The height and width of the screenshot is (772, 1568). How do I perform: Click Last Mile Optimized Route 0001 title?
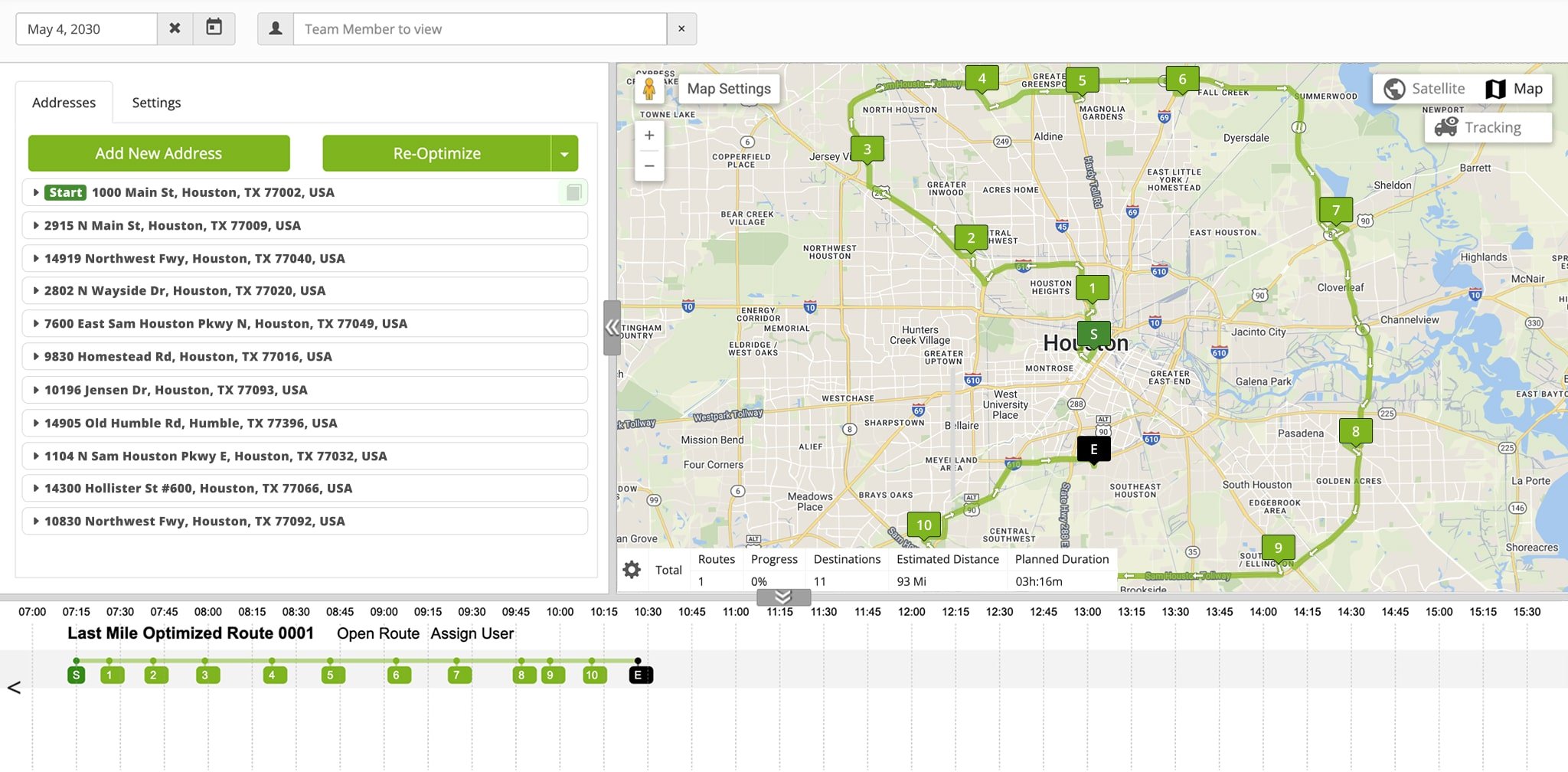click(191, 633)
